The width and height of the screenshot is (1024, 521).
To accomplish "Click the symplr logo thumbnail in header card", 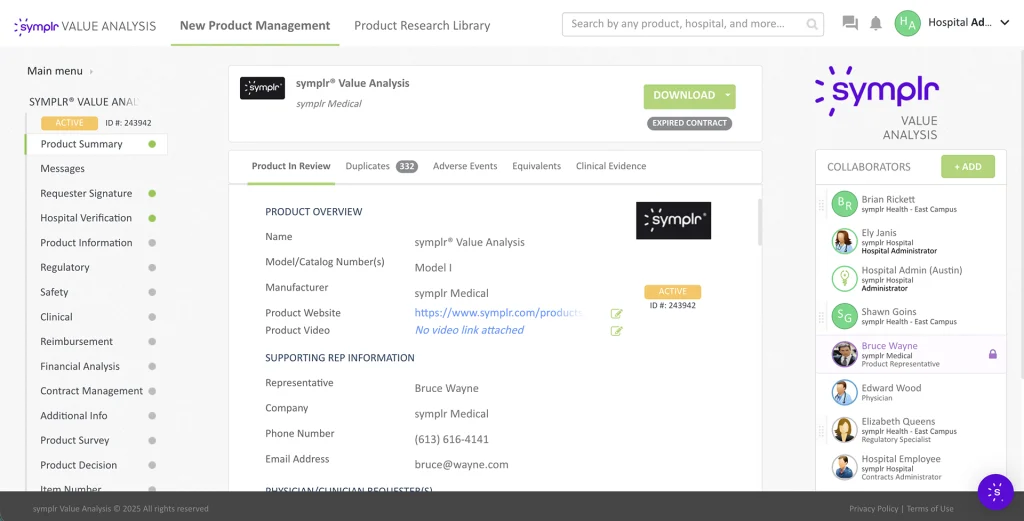I will coord(263,88).
